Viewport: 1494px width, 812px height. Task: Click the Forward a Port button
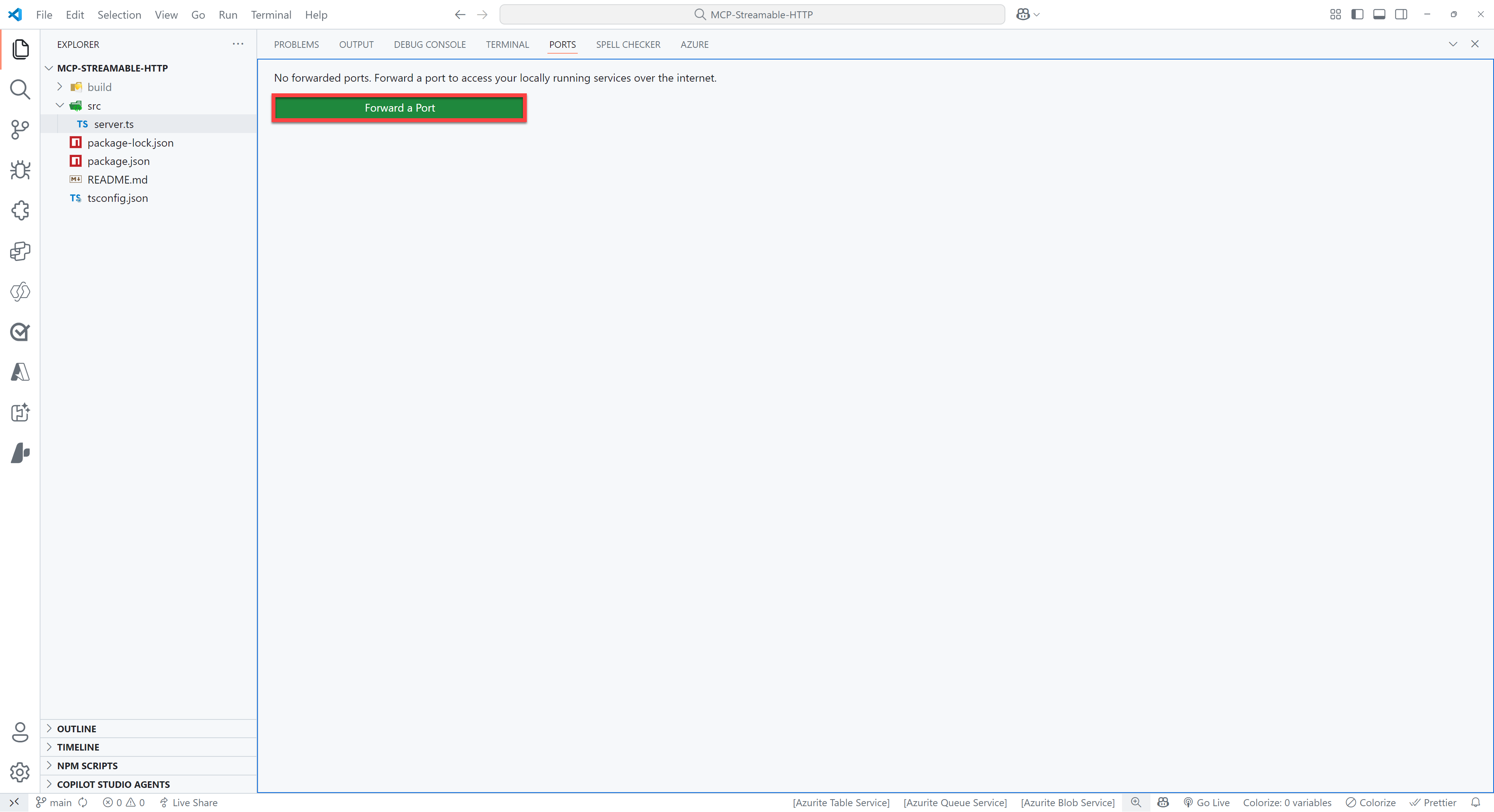(x=398, y=108)
